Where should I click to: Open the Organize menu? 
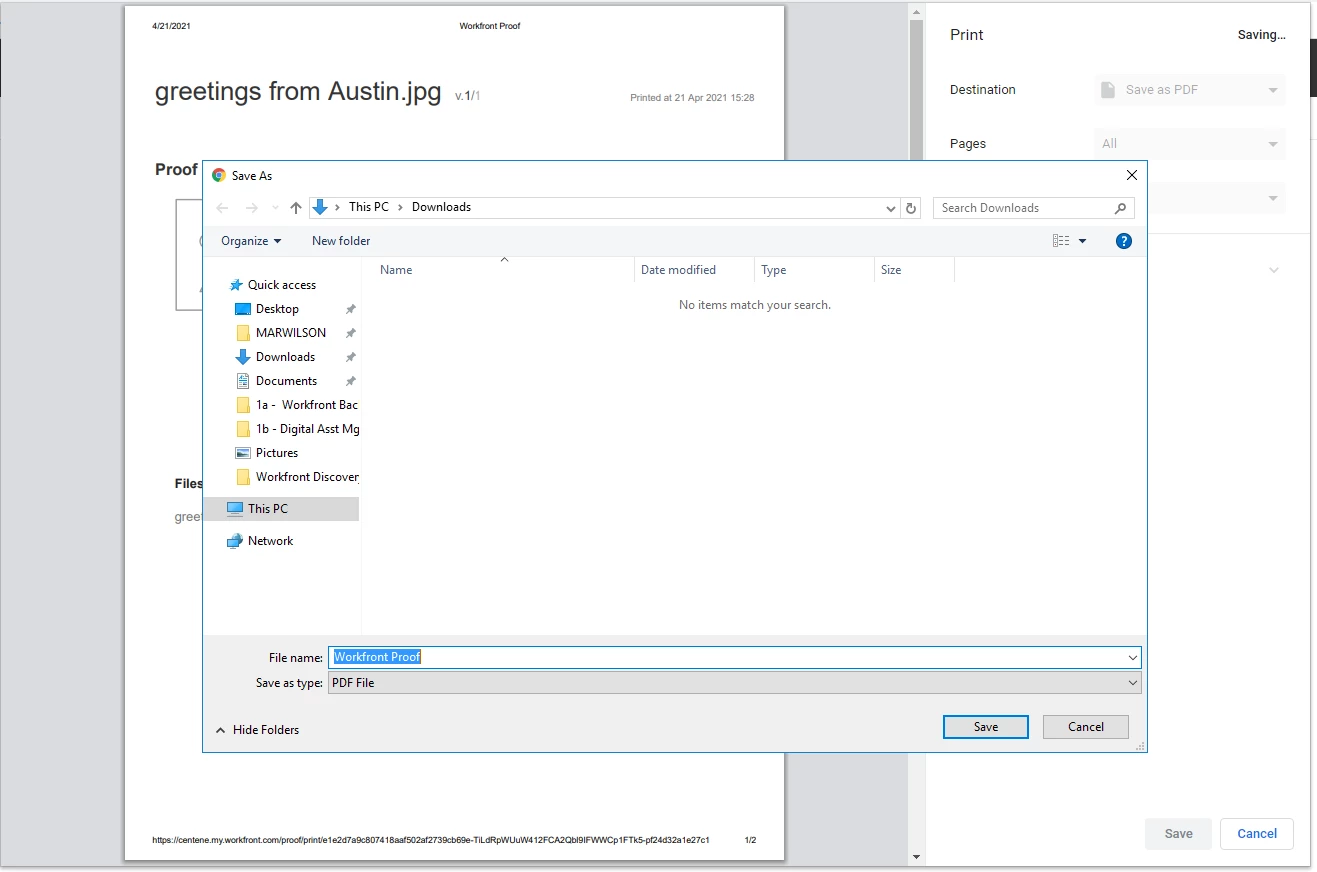click(x=251, y=241)
